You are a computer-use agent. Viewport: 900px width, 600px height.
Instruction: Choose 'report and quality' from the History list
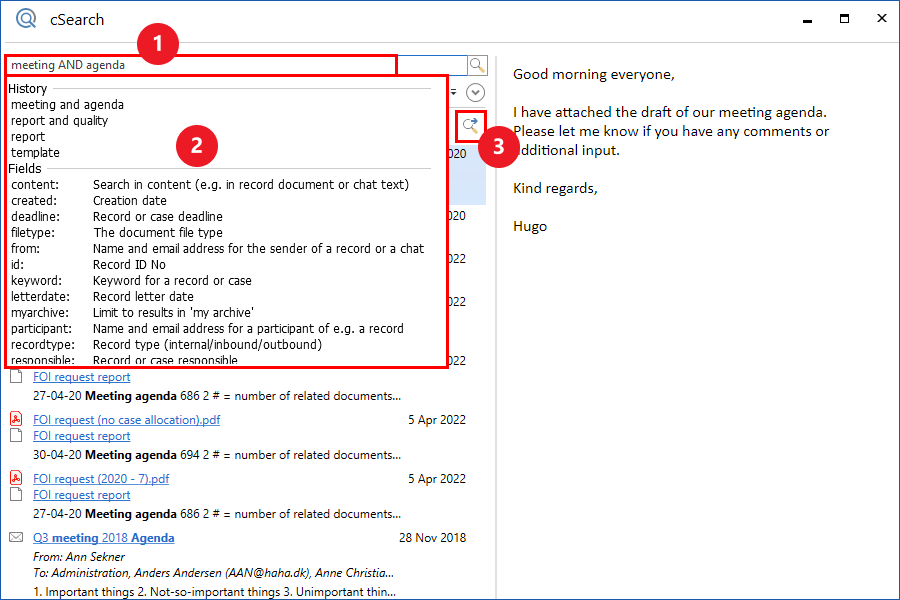[59, 121]
